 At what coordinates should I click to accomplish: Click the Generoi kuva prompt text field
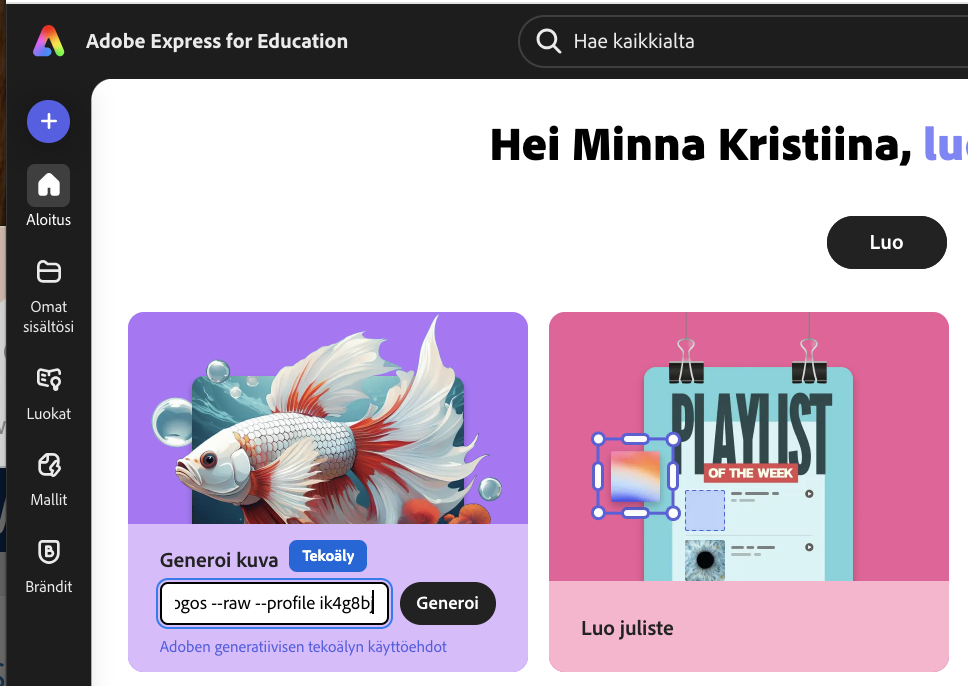coord(274,603)
